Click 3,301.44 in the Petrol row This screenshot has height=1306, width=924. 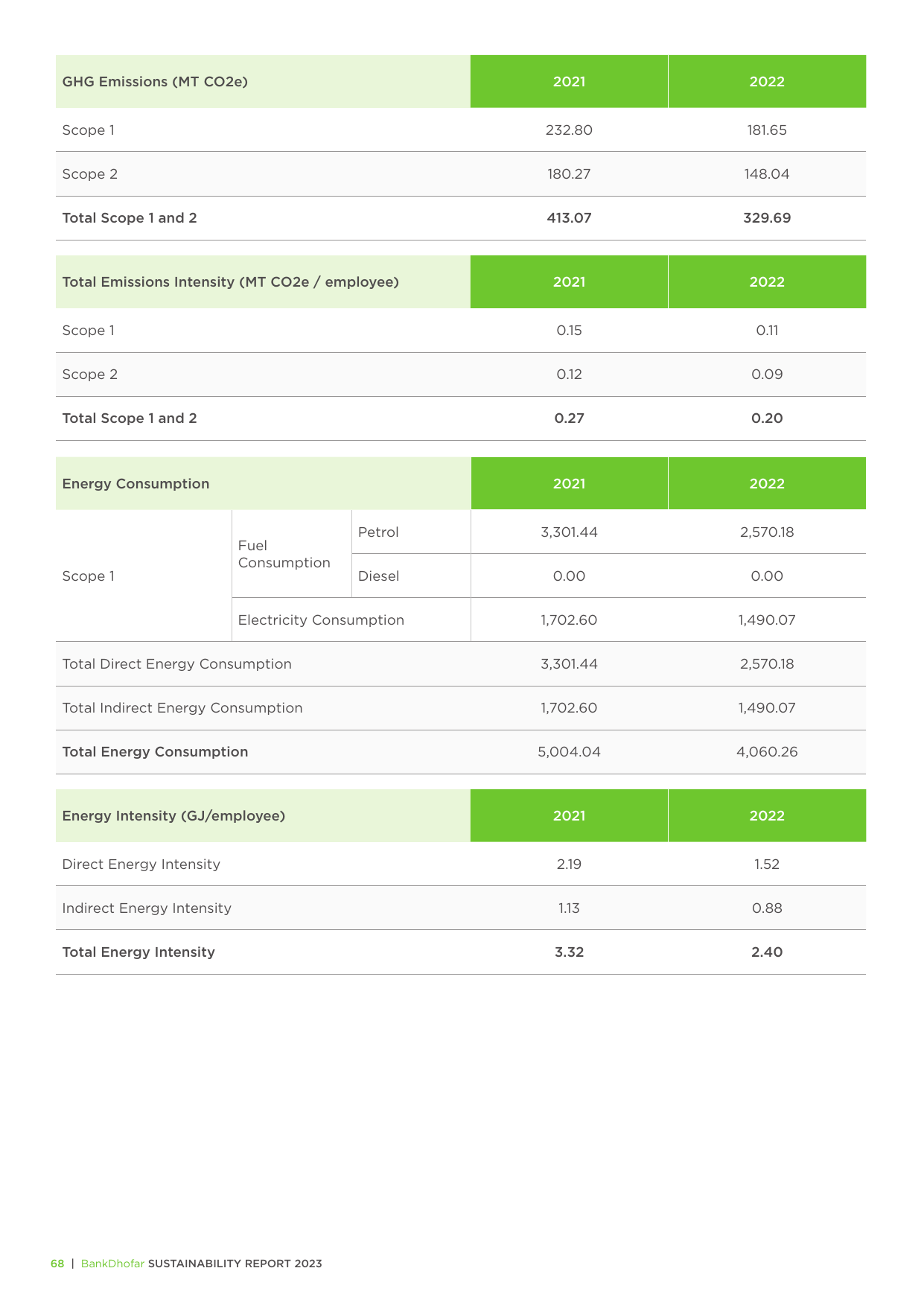pos(569,532)
